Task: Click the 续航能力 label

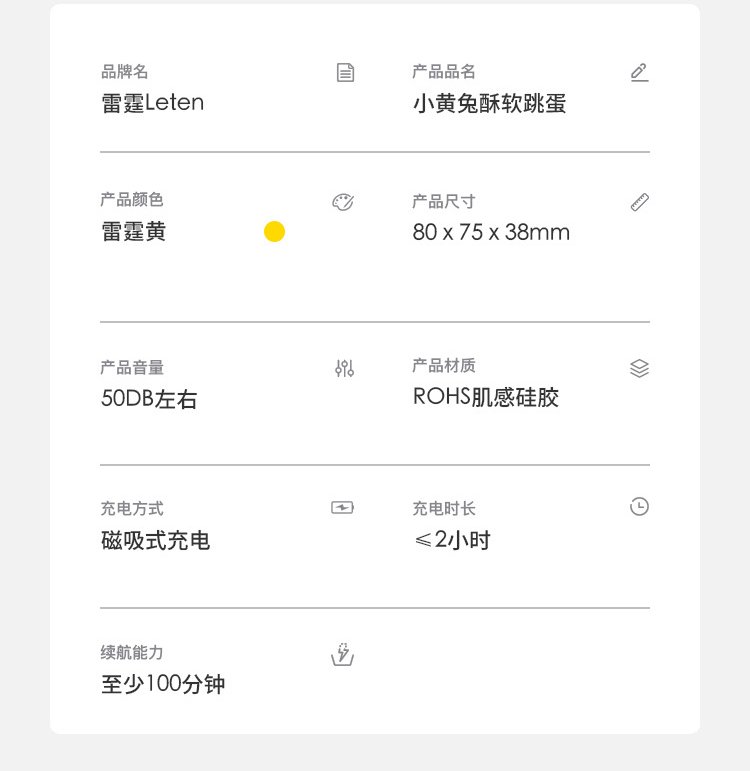Action: [x=132, y=653]
